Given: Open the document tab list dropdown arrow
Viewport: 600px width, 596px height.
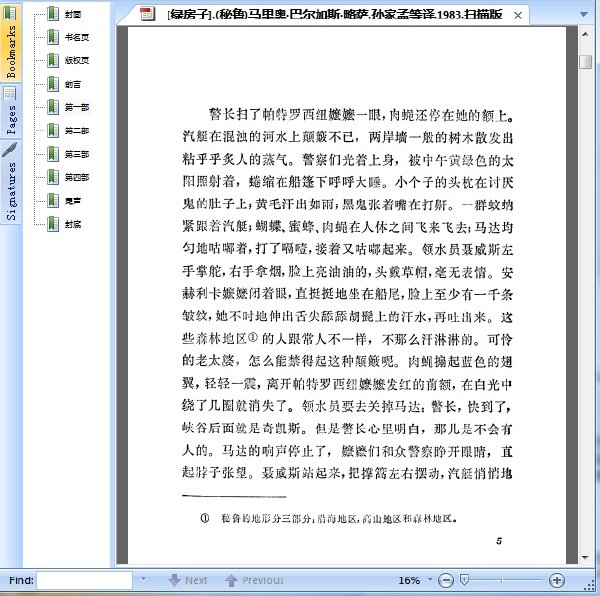Looking at the screenshot, I should [584, 15].
